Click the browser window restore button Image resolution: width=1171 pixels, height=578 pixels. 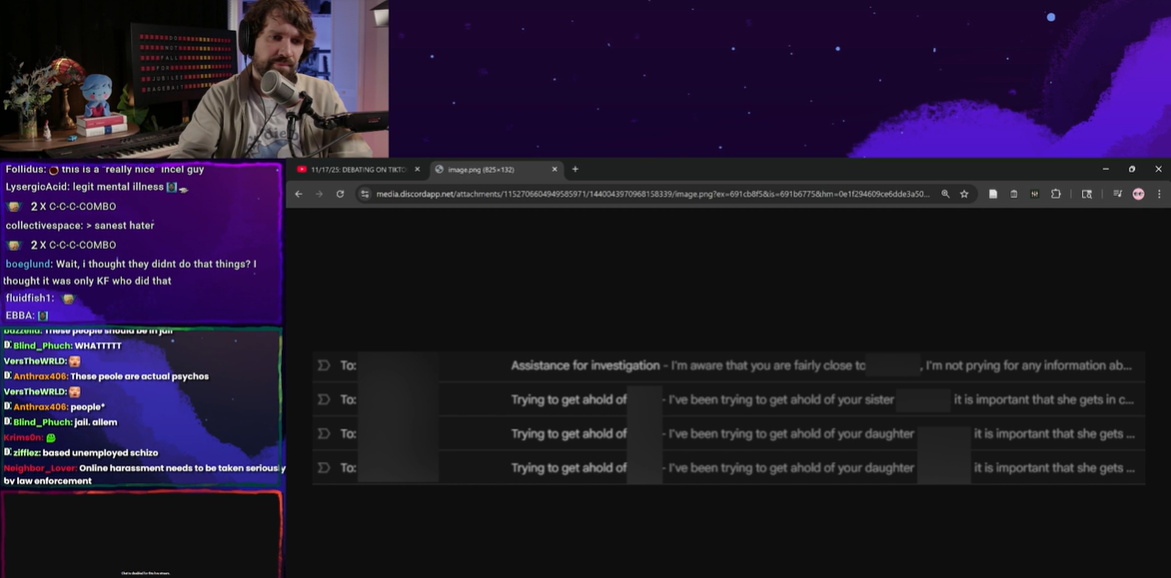click(1132, 170)
